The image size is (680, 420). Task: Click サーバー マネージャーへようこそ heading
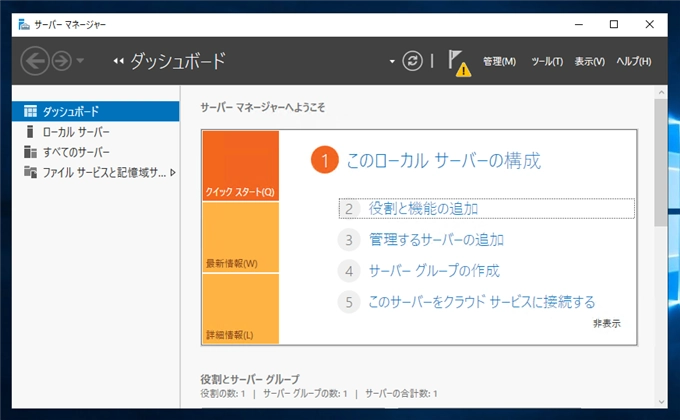pos(263,108)
